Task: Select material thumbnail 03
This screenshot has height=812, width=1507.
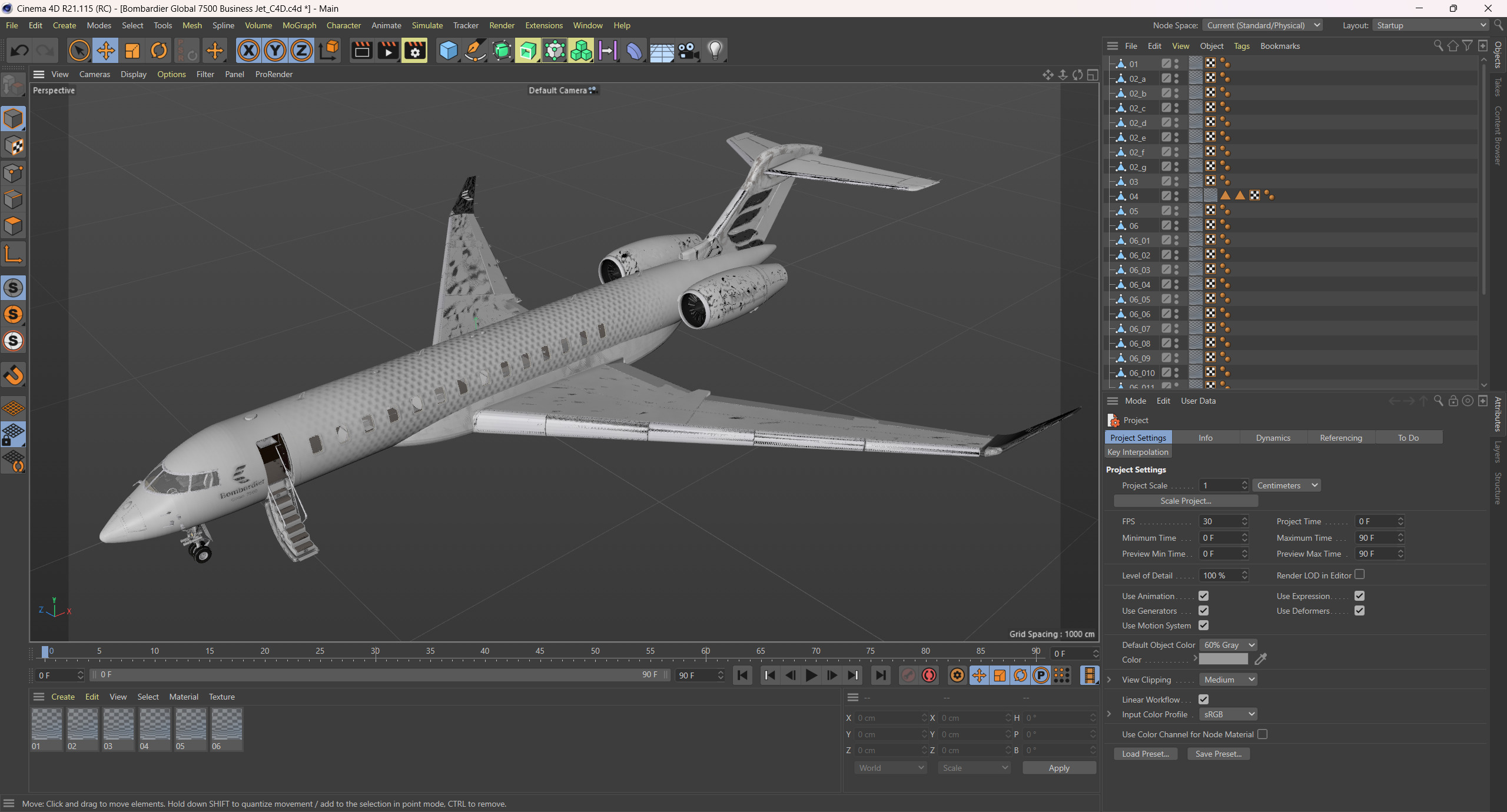Action: 118,730
